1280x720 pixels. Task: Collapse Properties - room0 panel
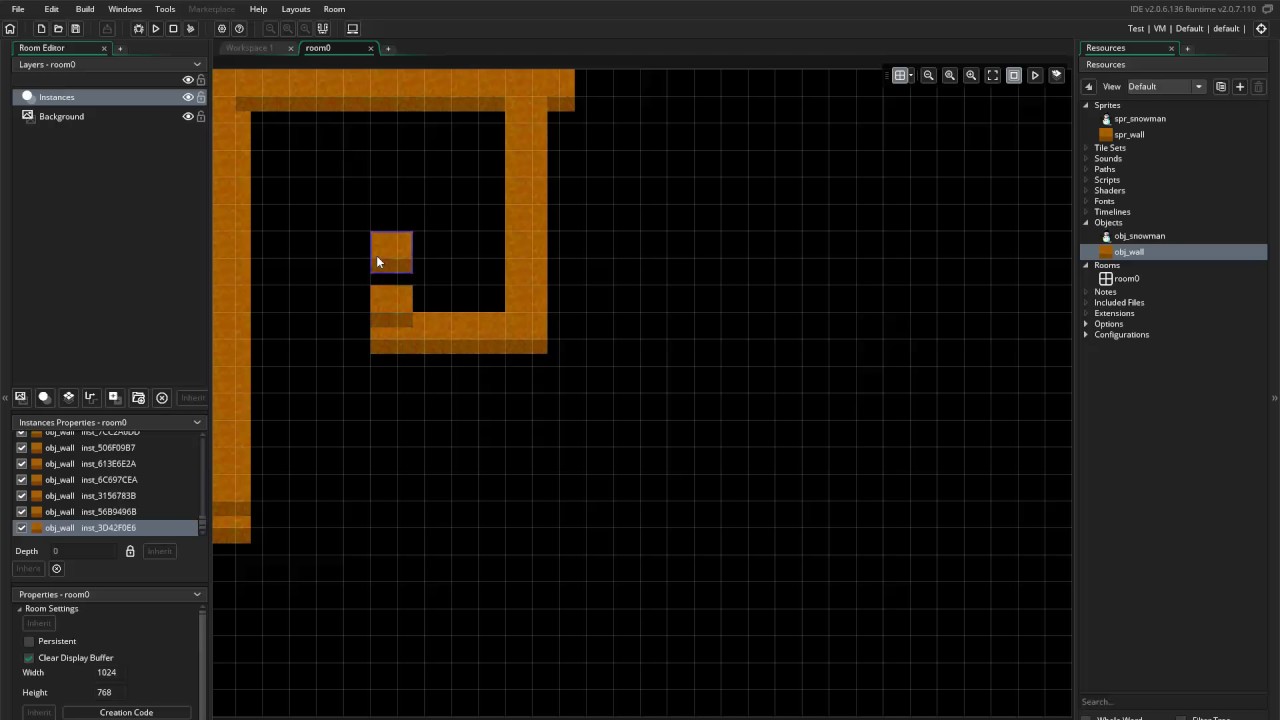(197, 594)
